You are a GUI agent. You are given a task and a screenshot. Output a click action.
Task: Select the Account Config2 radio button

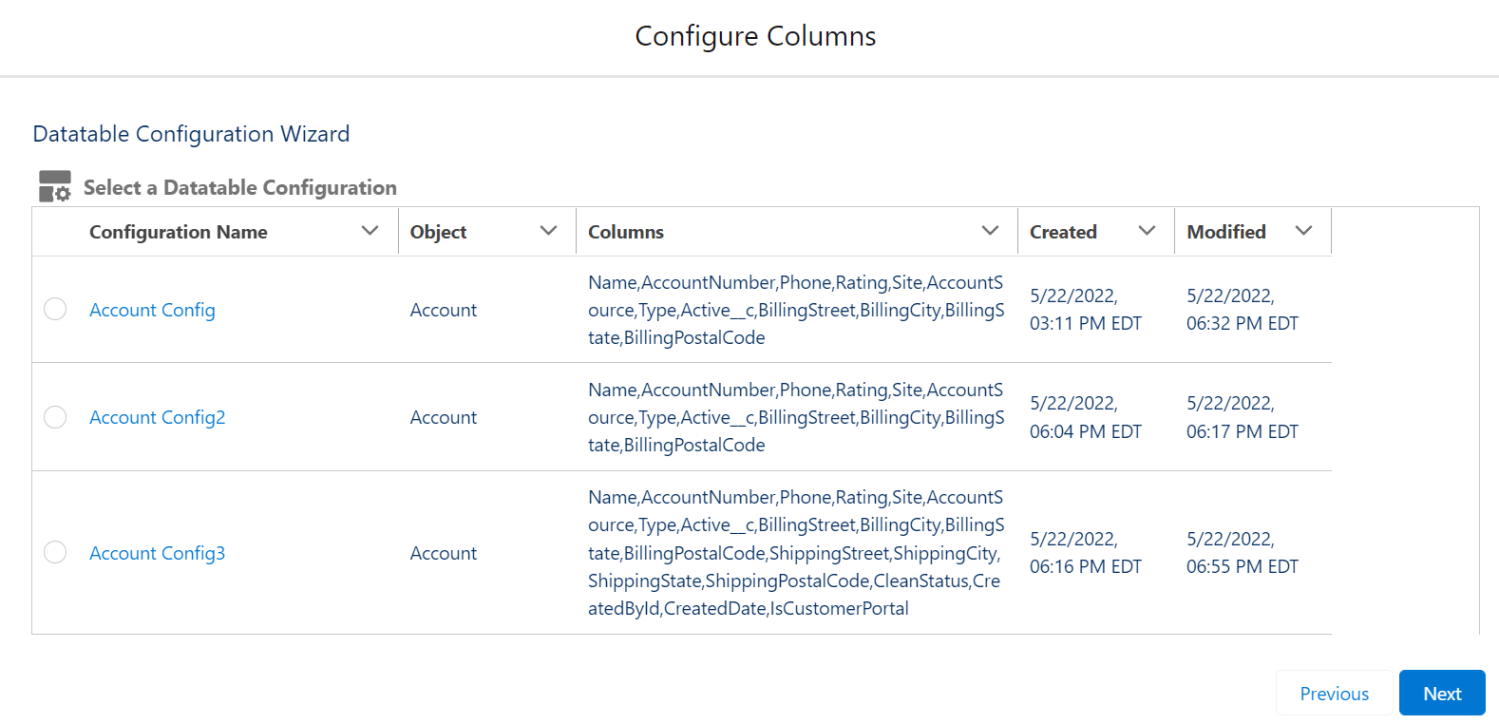(x=55, y=416)
